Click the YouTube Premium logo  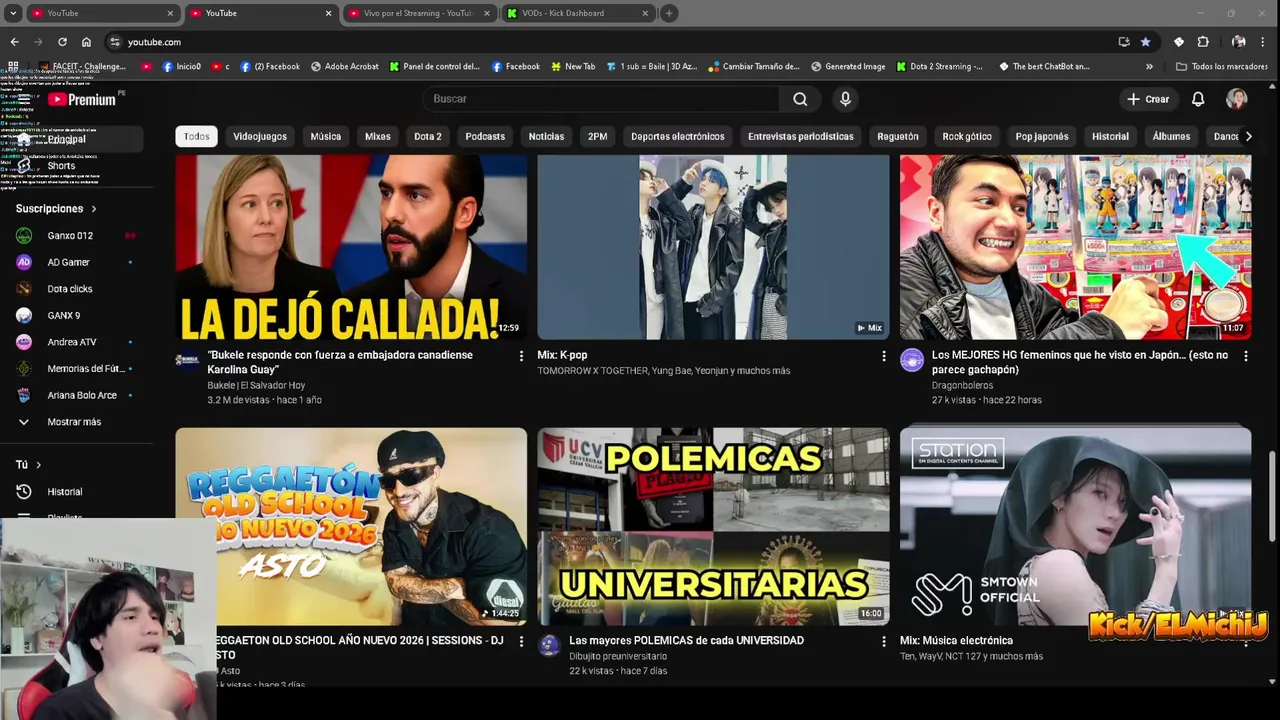click(x=82, y=99)
